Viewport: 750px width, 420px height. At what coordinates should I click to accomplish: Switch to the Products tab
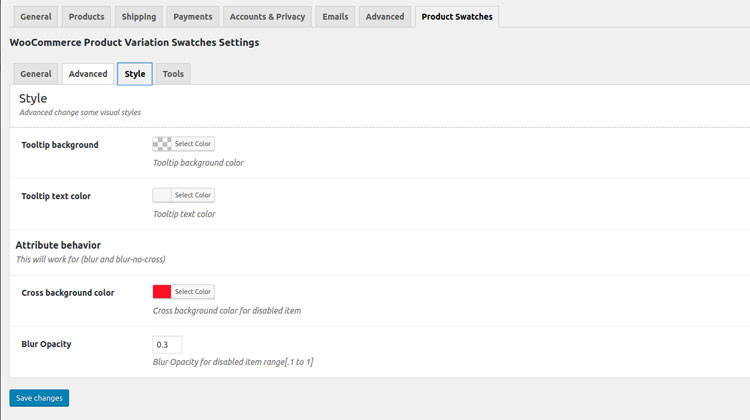86,17
